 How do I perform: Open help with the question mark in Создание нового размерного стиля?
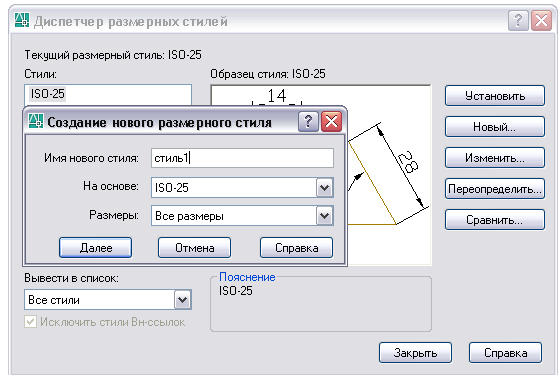pyautogui.click(x=308, y=122)
